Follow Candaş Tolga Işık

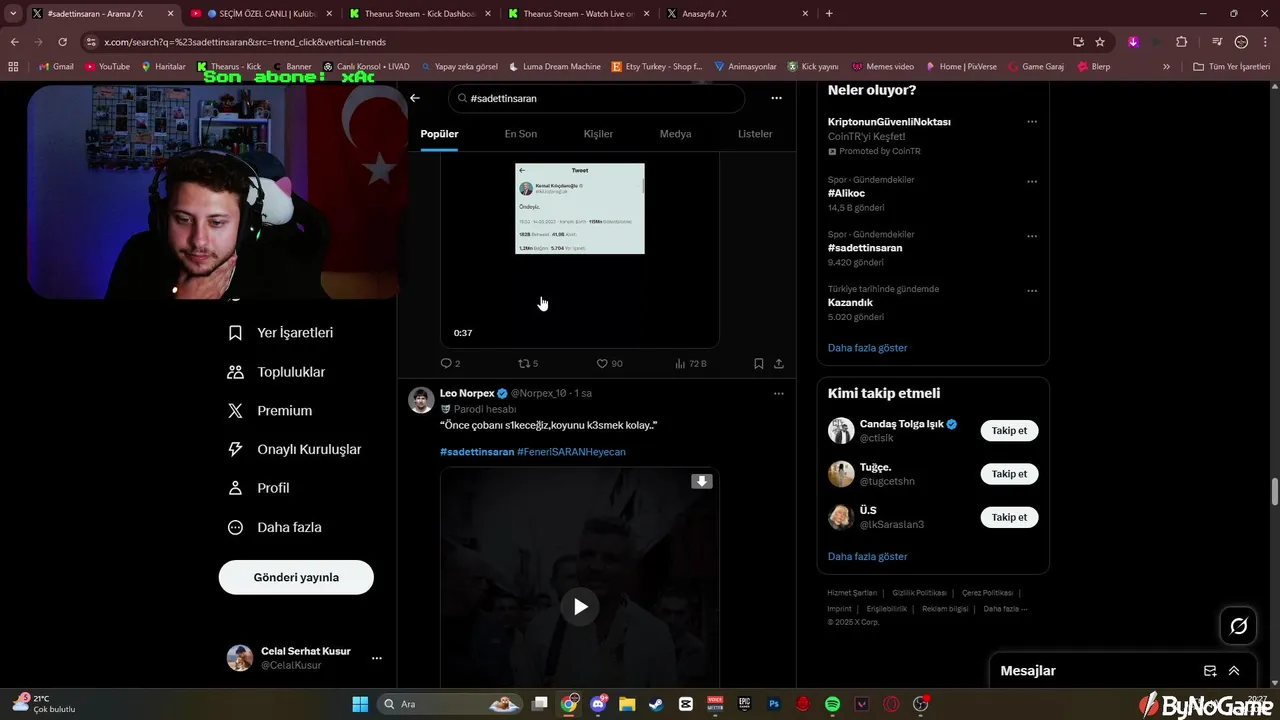tap(1009, 431)
